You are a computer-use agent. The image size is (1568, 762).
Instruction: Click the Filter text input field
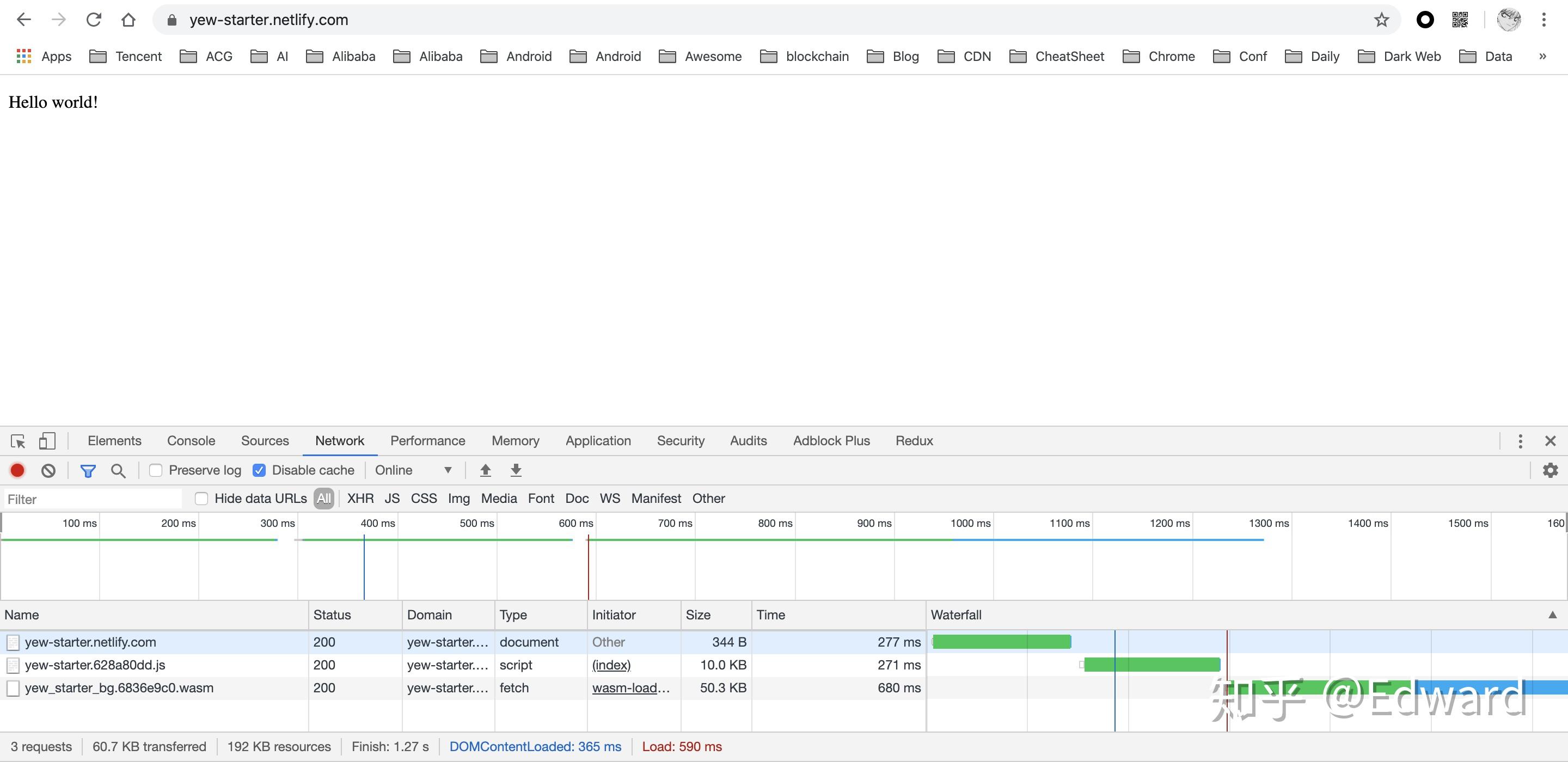point(93,499)
